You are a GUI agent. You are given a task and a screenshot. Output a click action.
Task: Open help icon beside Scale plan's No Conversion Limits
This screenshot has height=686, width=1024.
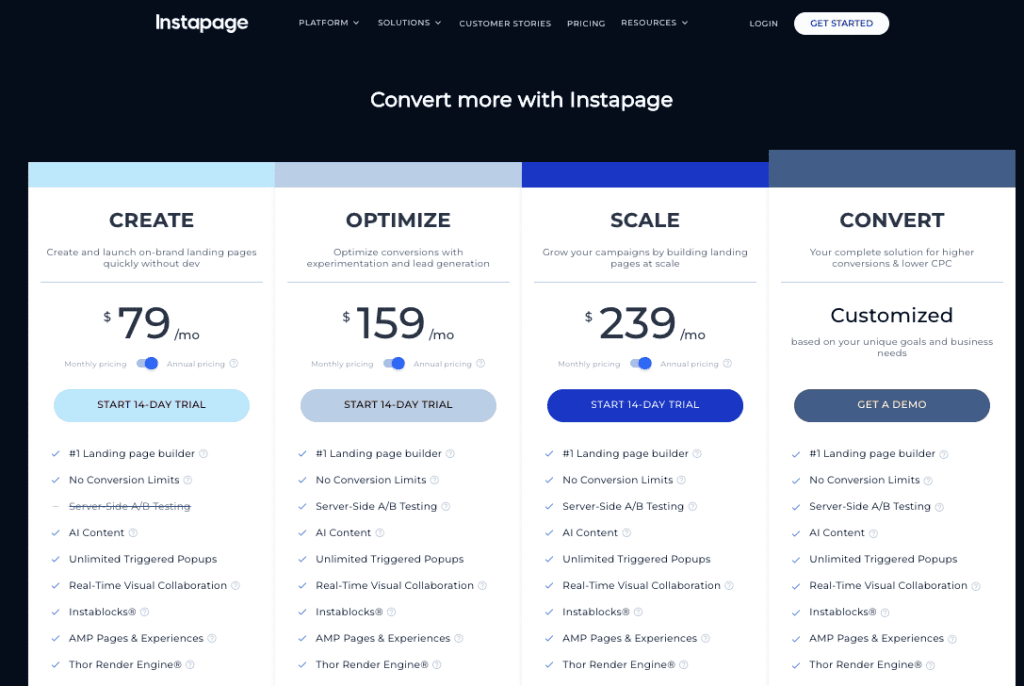[x=681, y=480]
